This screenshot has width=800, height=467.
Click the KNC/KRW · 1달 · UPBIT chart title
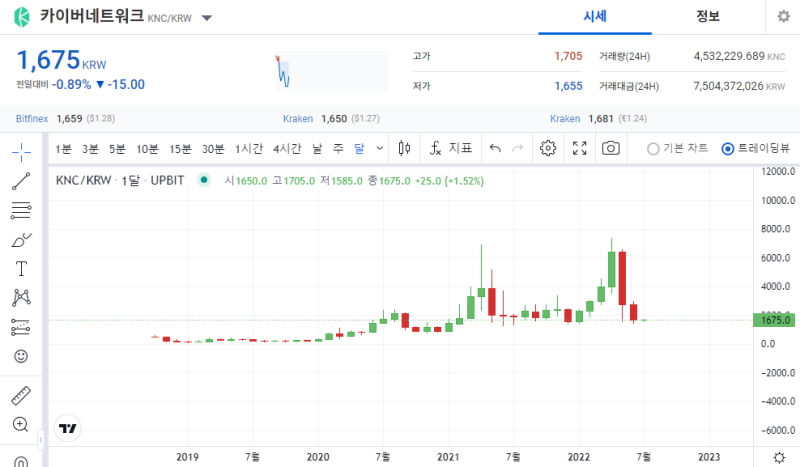pyautogui.click(x=120, y=180)
